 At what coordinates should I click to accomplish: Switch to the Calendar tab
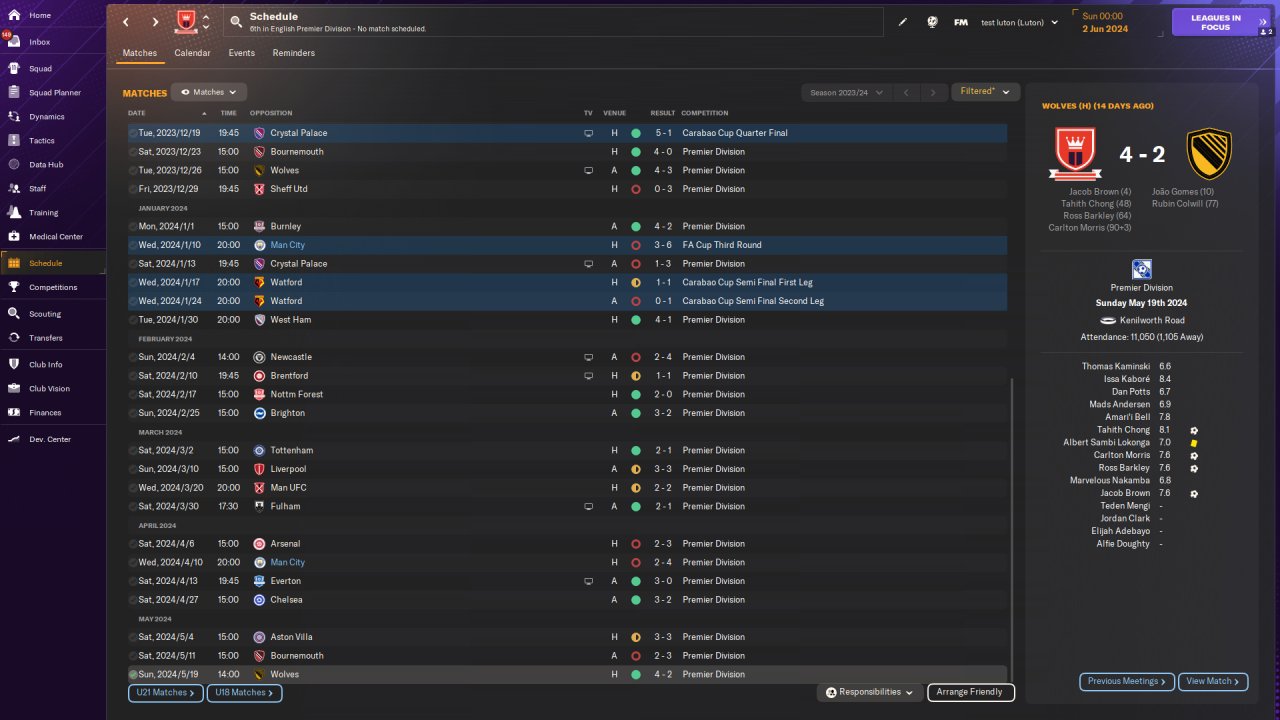pos(192,53)
